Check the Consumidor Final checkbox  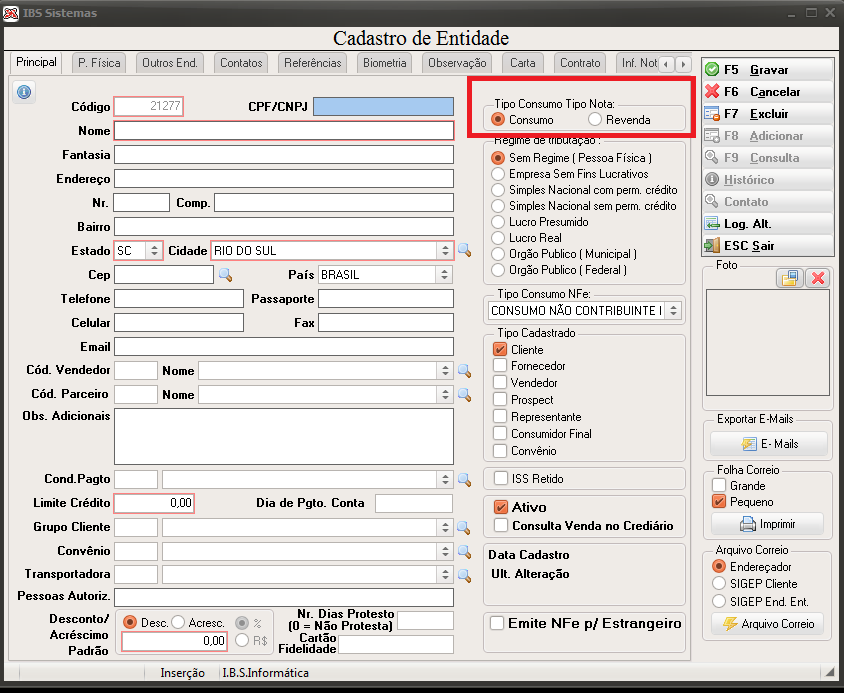(x=500, y=433)
